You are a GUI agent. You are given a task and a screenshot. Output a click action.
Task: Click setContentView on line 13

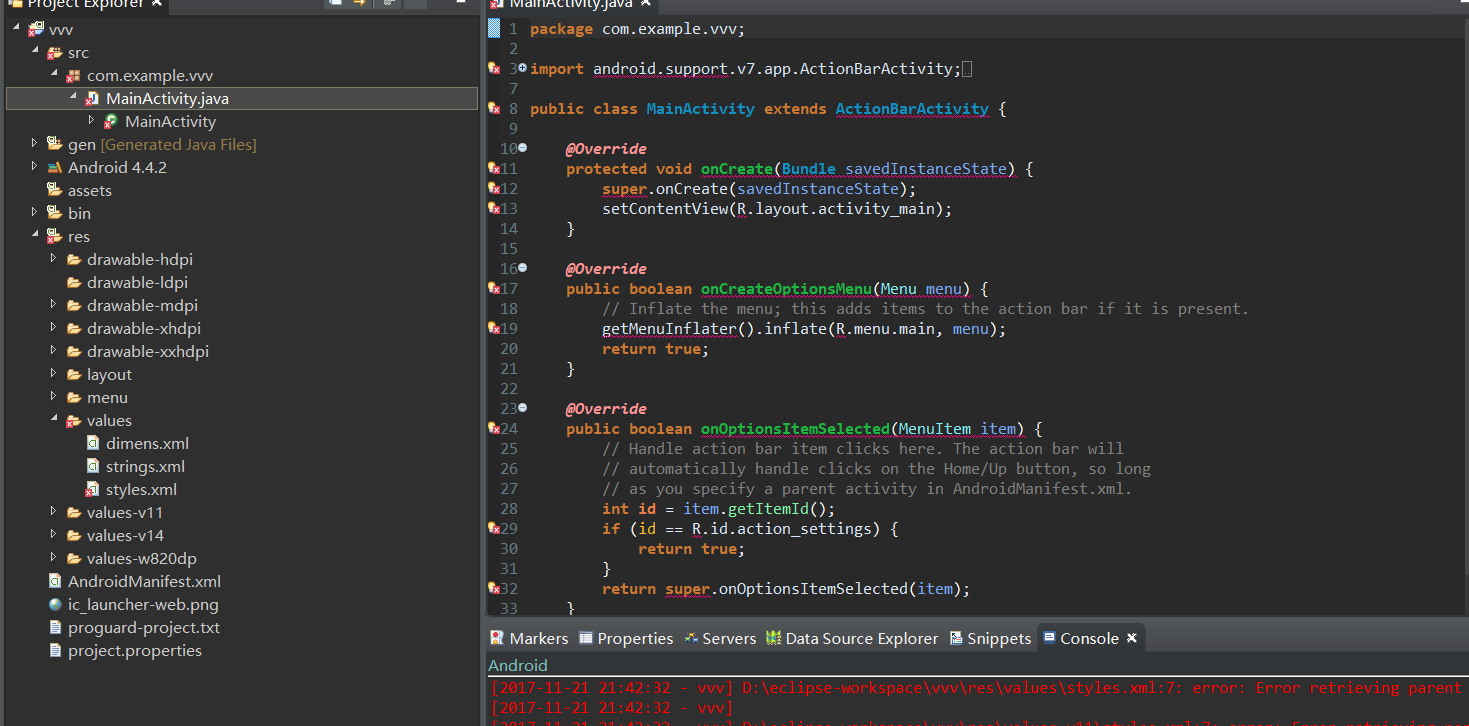coord(665,209)
